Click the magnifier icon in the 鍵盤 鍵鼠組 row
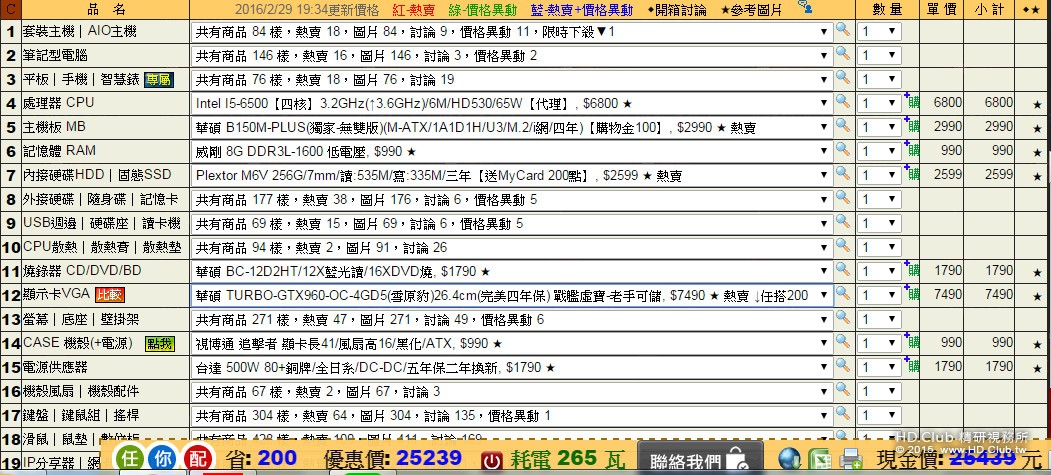Screen dimensions: 1051x475 pyautogui.click(x=843, y=414)
